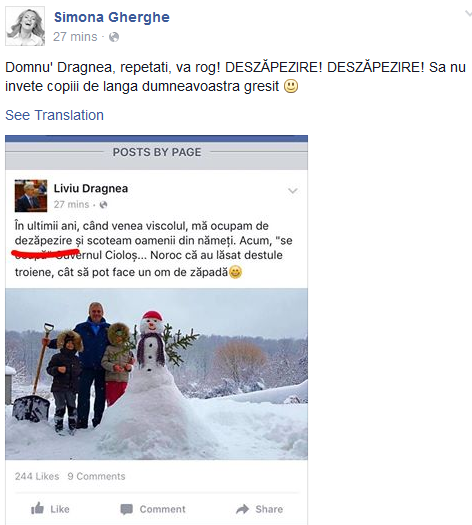
Task: Expand Liviu Dragnea post options chevron
Action: [293, 191]
